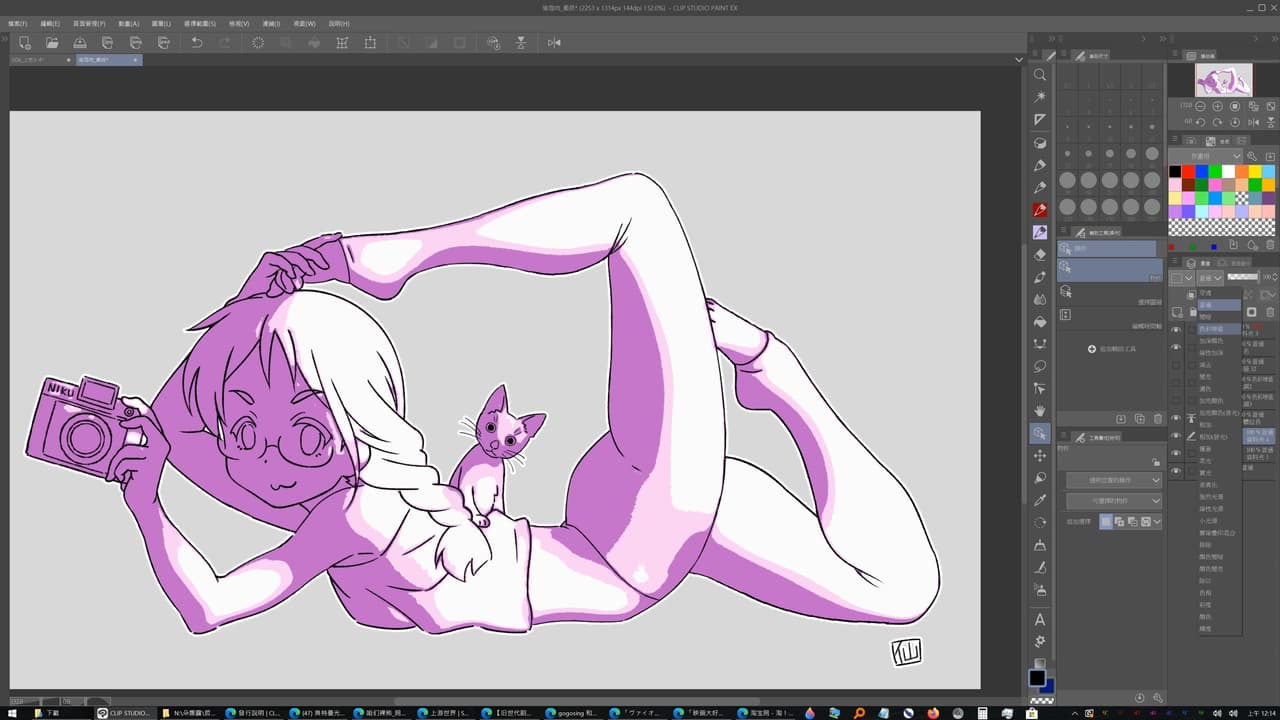Toggle the lock icon in Tool Property panel
The image size is (1280, 720).
[1157, 463]
